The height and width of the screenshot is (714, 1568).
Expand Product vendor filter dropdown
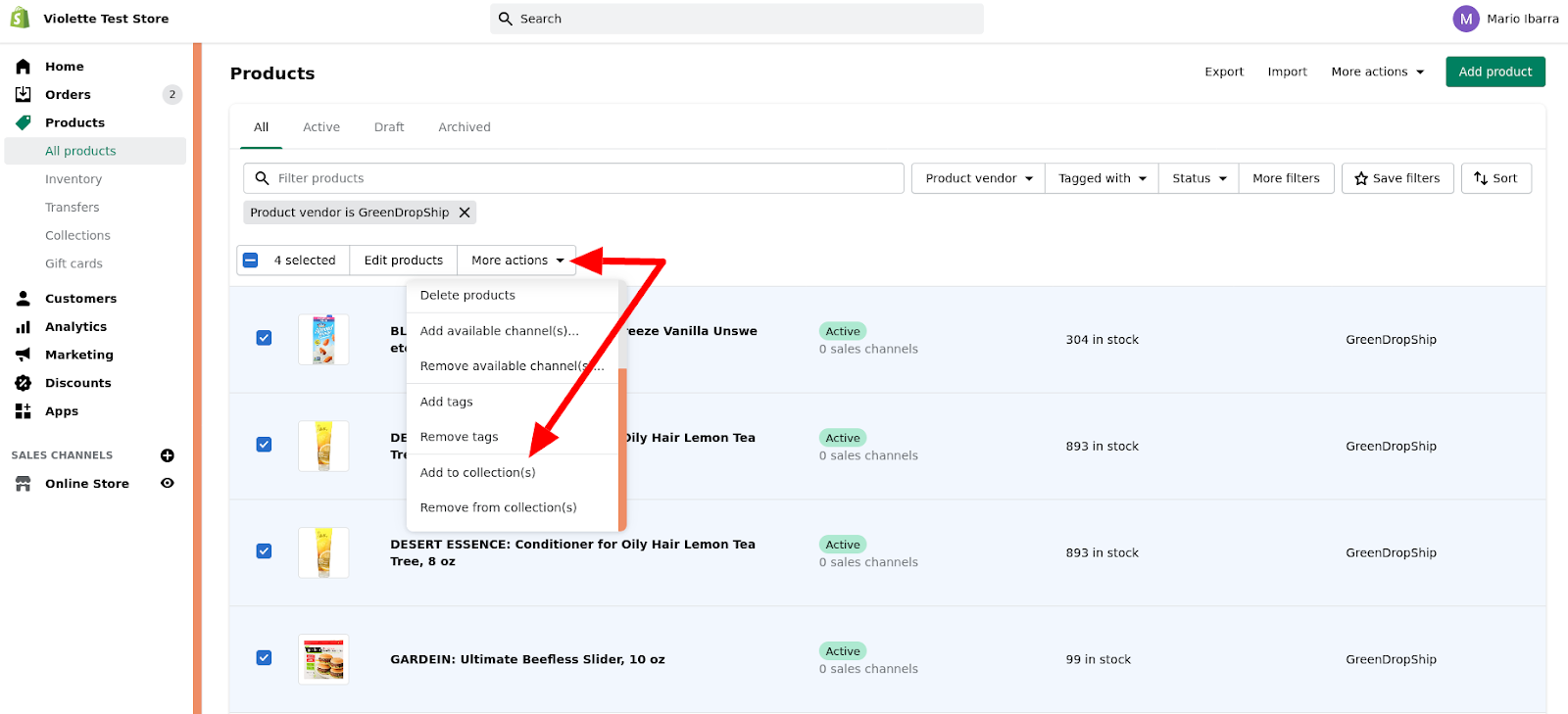pyautogui.click(x=978, y=178)
